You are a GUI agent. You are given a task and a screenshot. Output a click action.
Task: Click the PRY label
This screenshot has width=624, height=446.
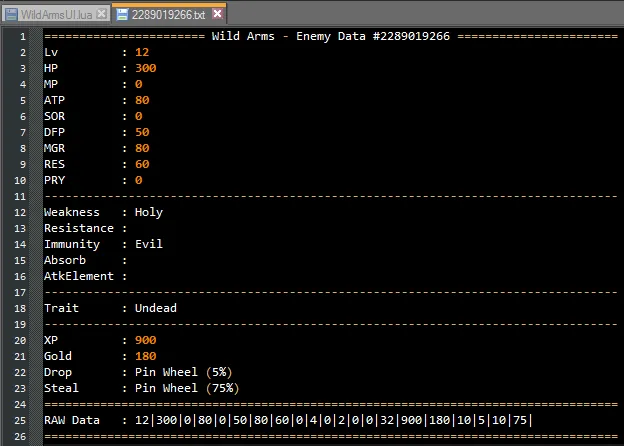point(55,180)
